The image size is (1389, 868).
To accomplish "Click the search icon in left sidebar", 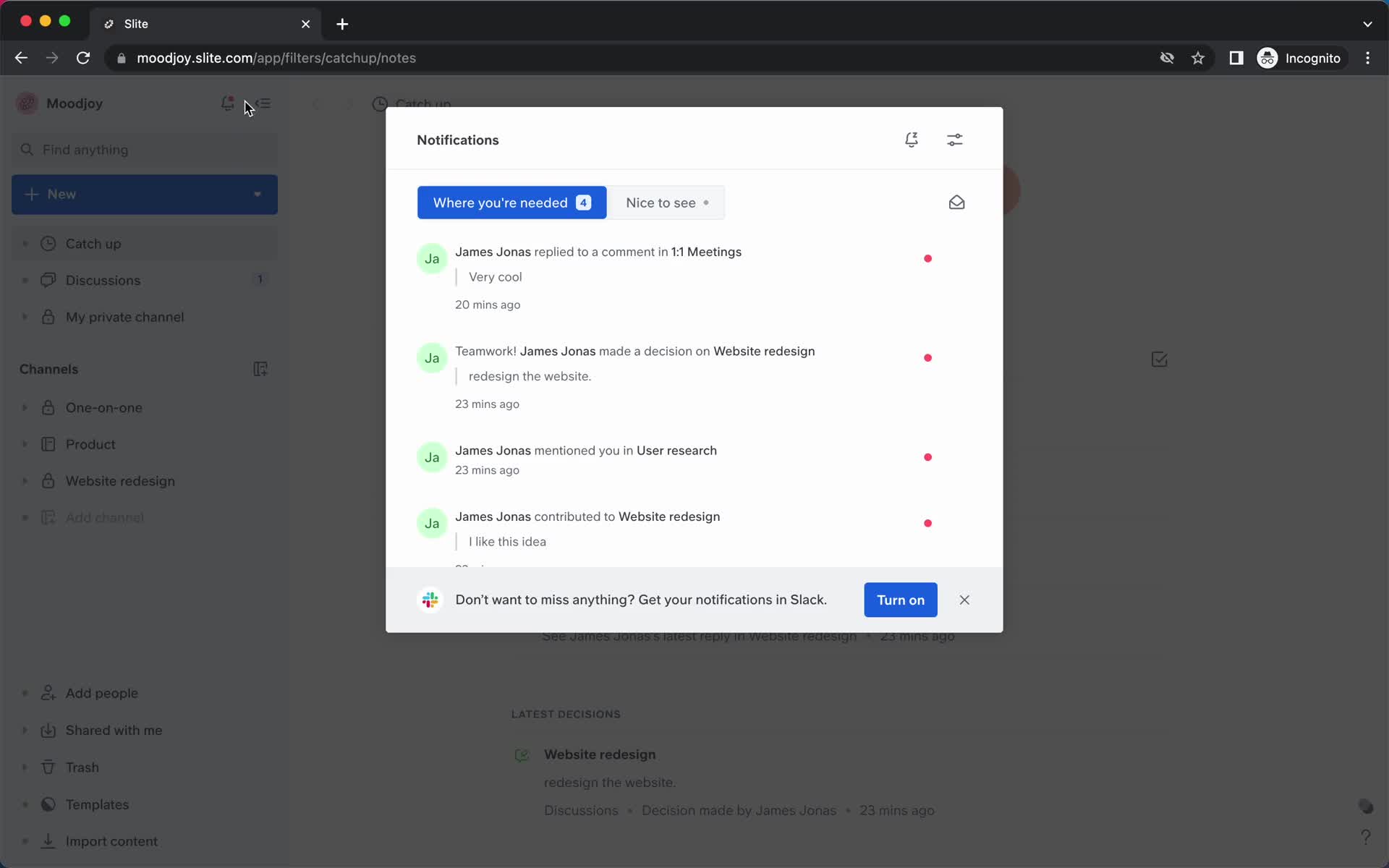I will pos(27,149).
